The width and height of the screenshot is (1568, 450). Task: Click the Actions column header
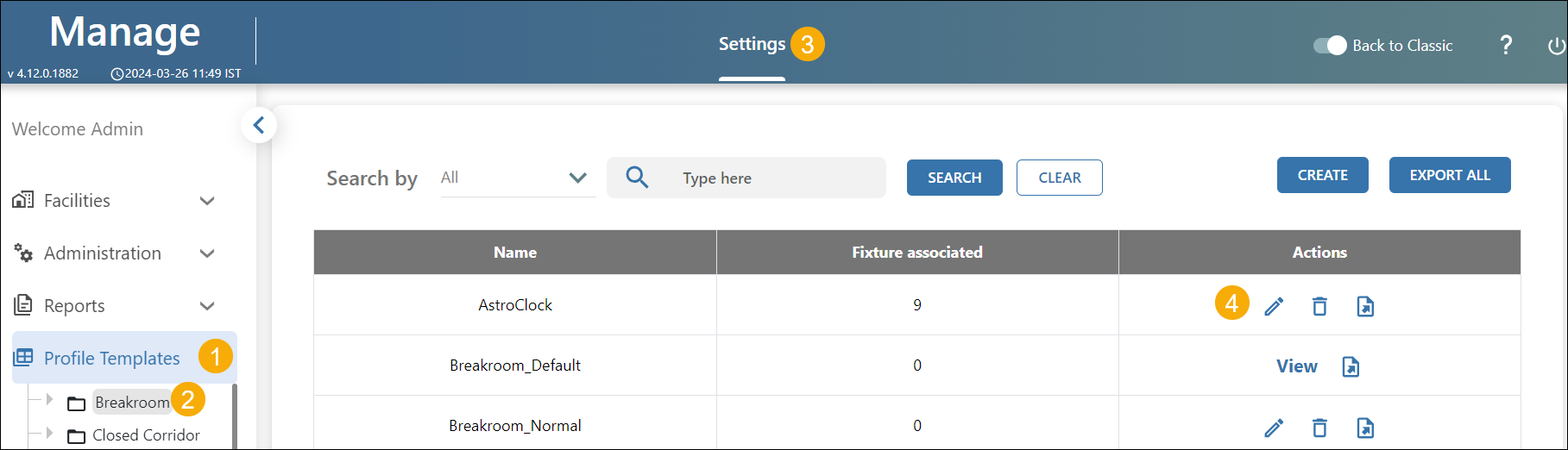(1319, 253)
